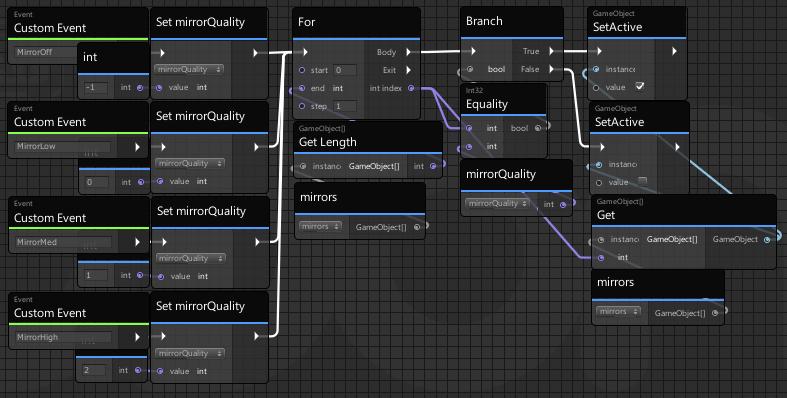Edit the -1 integer literal field

pos(95,87)
